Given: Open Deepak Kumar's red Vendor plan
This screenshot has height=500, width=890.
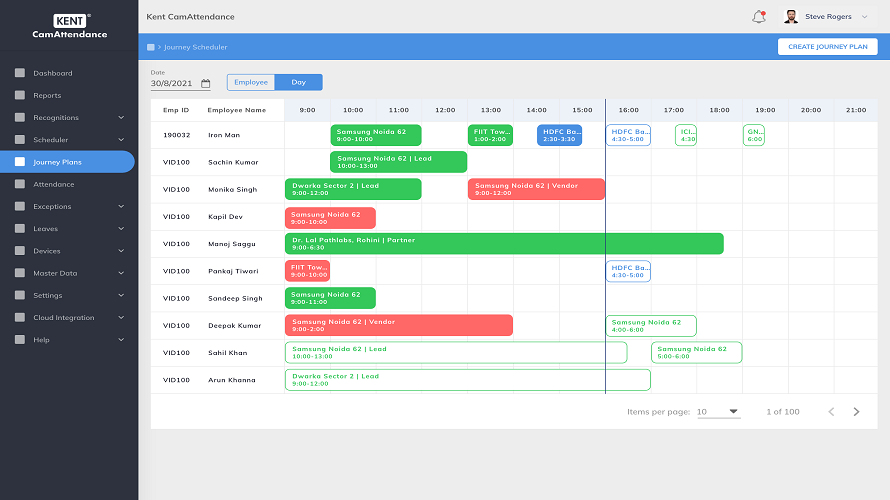Looking at the screenshot, I should pyautogui.click(x=398, y=325).
